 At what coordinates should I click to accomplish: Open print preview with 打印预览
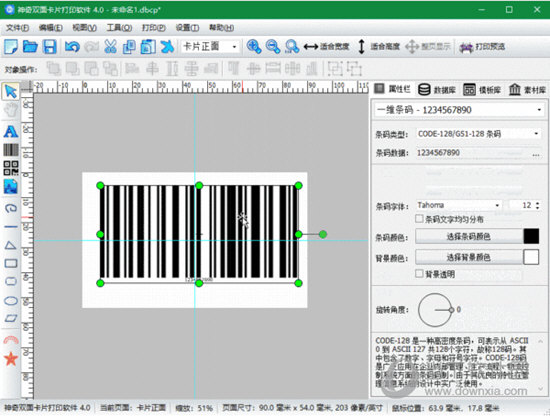[482, 46]
